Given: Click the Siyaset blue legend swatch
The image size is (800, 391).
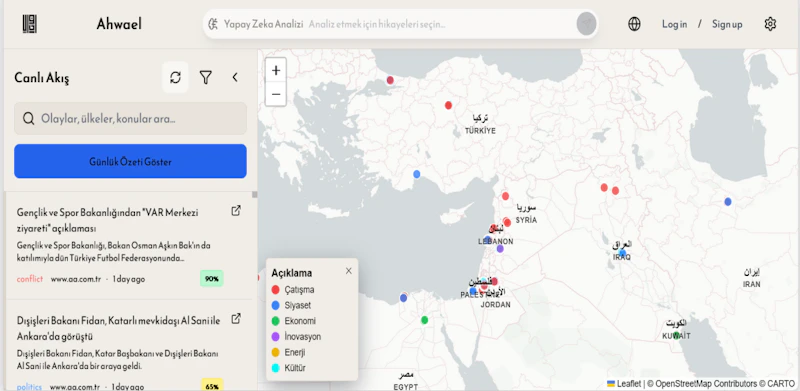Looking at the screenshot, I should tap(276, 305).
